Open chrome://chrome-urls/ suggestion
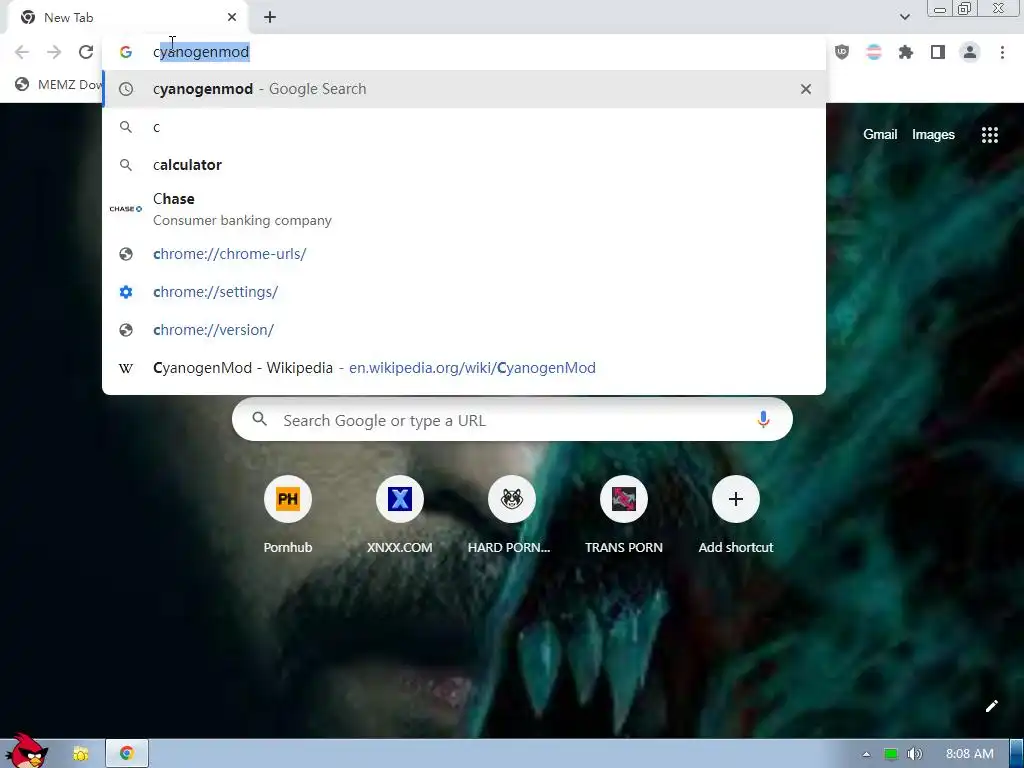 point(464,254)
